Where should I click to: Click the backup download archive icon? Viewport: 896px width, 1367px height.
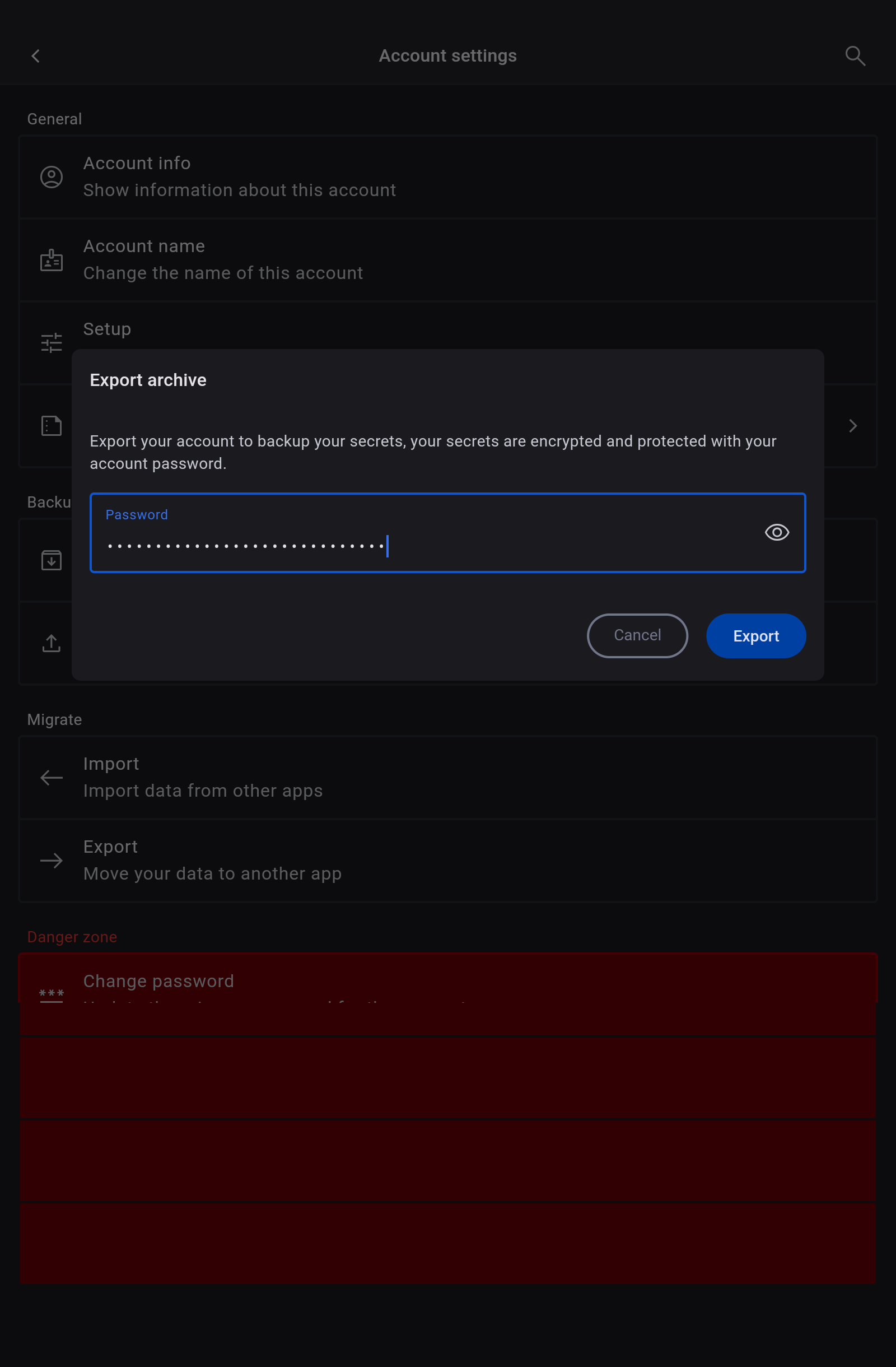52,560
